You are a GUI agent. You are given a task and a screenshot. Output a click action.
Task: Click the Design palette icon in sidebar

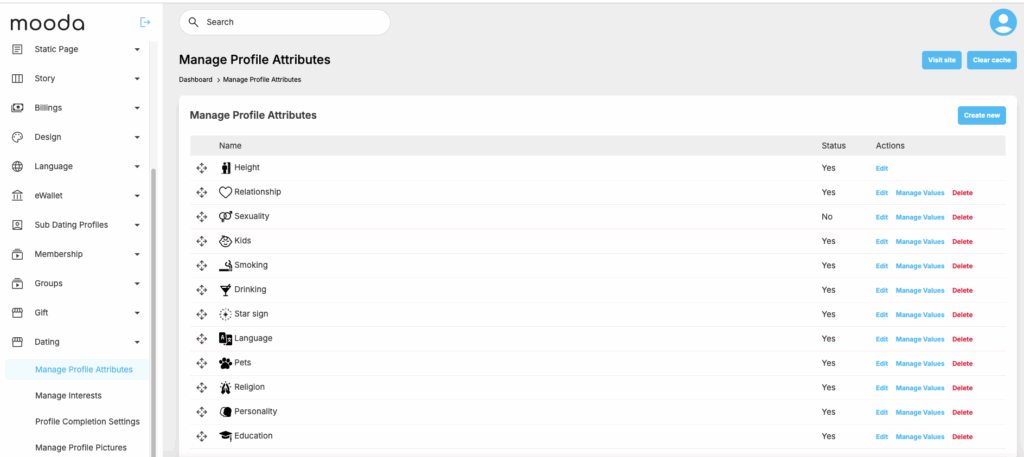[x=17, y=137]
